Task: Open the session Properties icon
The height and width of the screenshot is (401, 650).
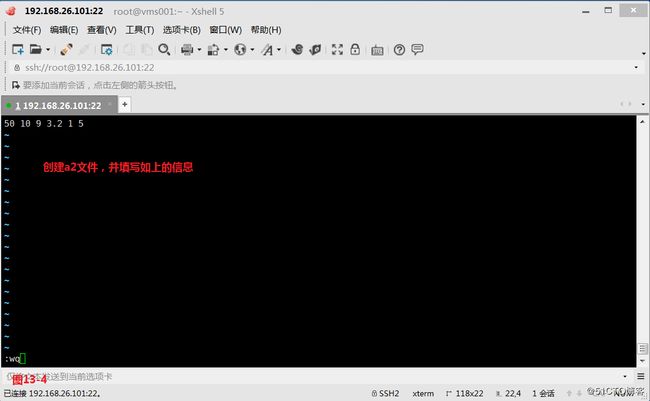Action: (107, 50)
